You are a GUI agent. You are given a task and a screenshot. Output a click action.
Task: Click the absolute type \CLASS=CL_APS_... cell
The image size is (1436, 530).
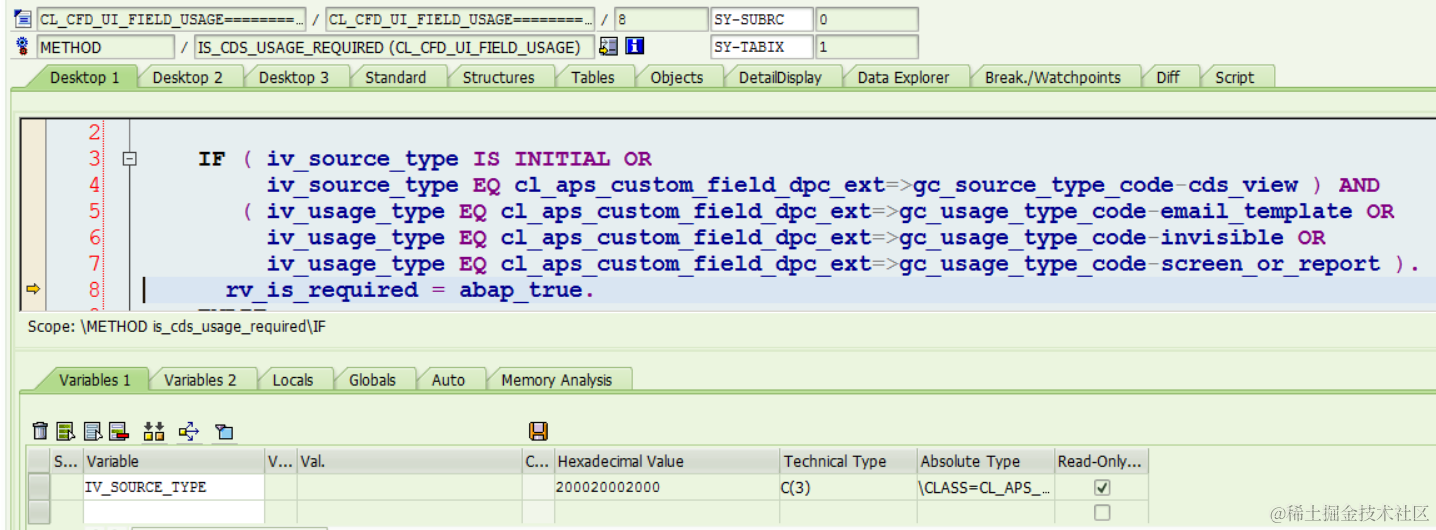click(985, 487)
